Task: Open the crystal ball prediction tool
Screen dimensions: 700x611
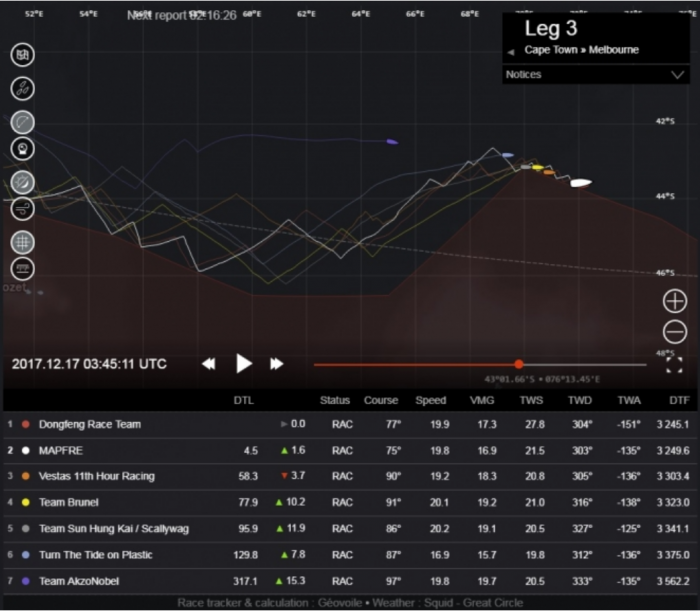Action: point(22,149)
